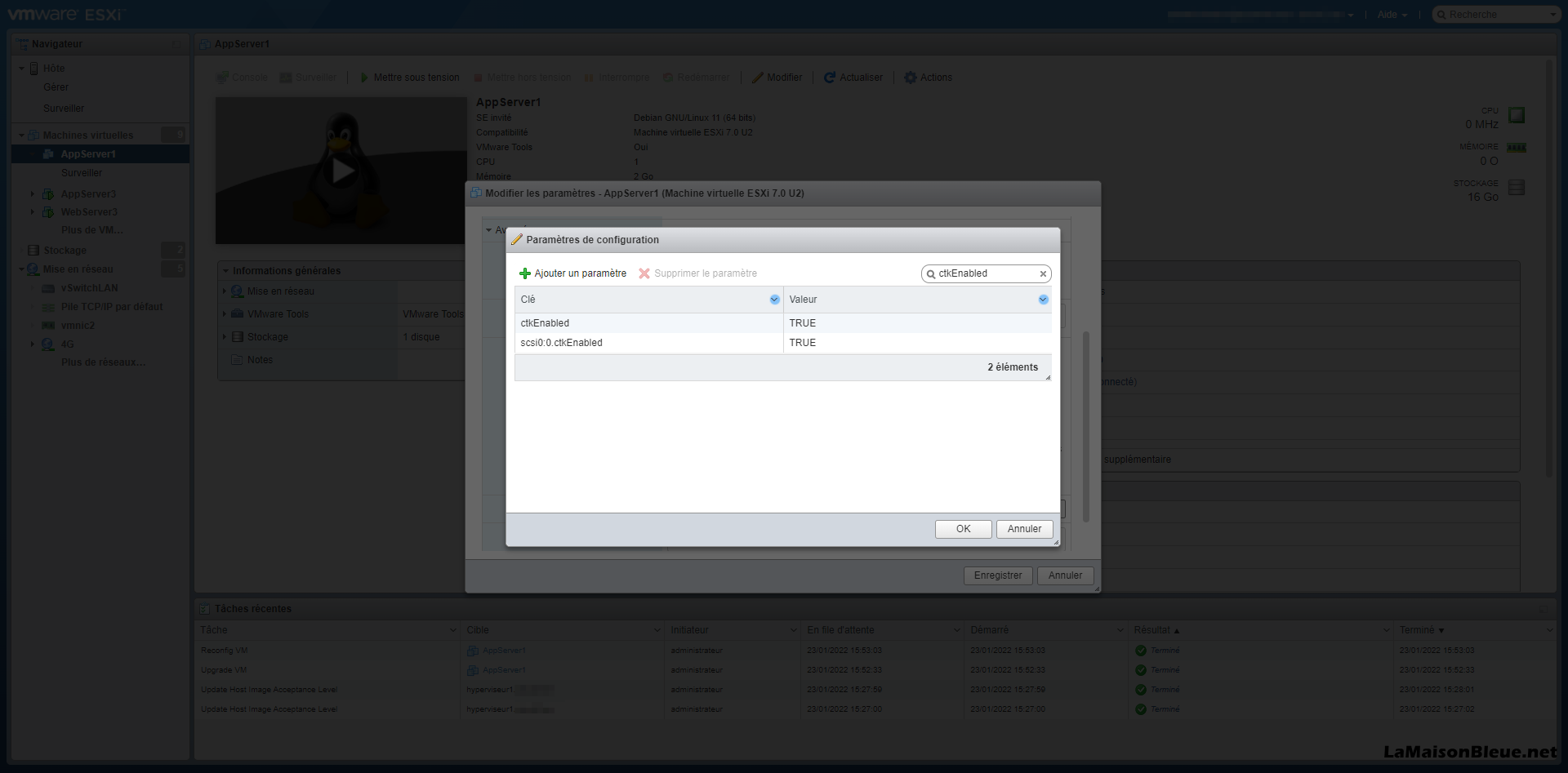Click the Modifier pencil icon in the toolbar
The height and width of the screenshot is (773, 1568).
[x=757, y=78]
